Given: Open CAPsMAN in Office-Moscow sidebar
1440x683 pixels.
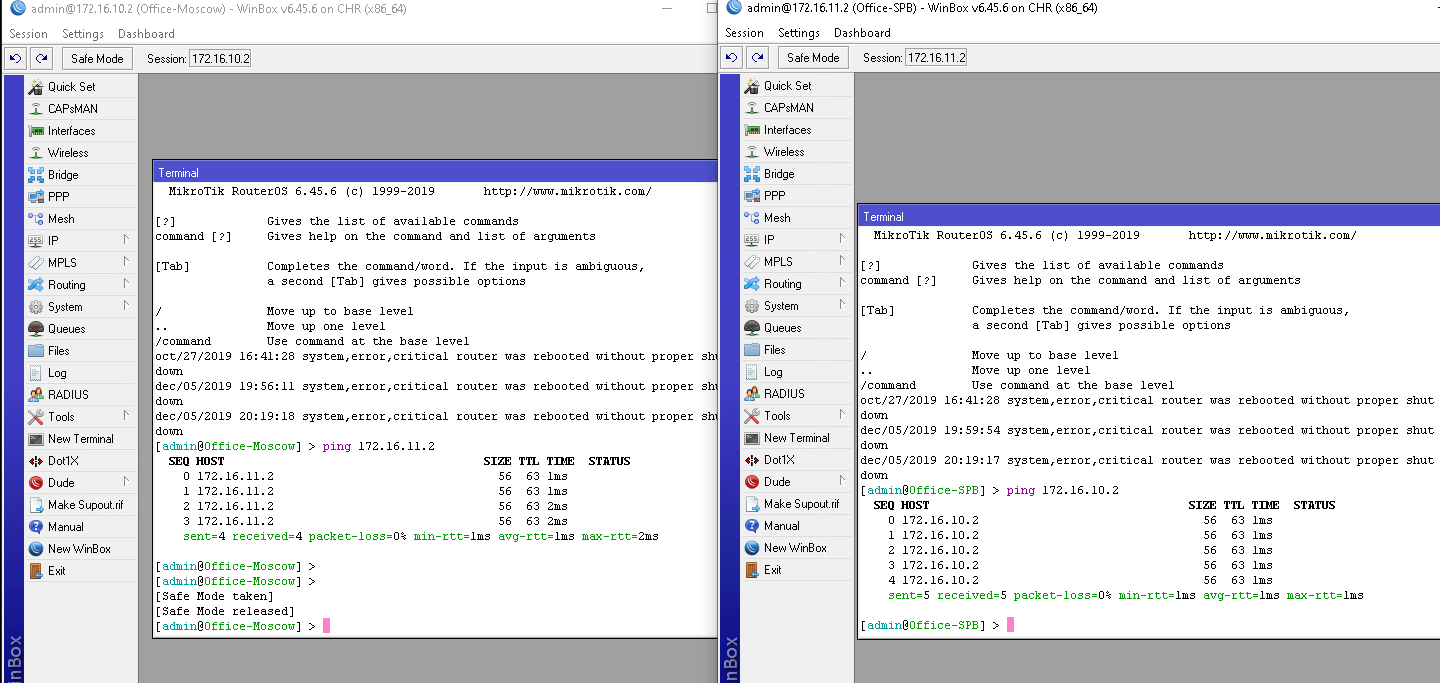Looking at the screenshot, I should click(80, 109).
